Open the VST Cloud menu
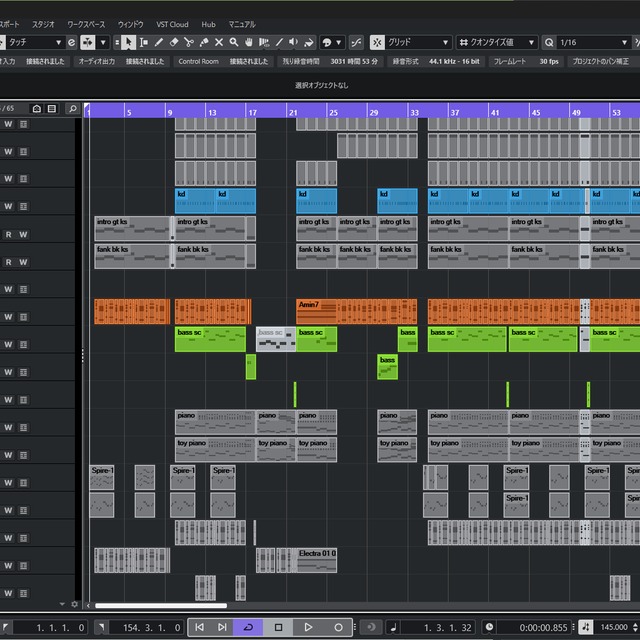This screenshot has height=640, width=640. pos(172,23)
